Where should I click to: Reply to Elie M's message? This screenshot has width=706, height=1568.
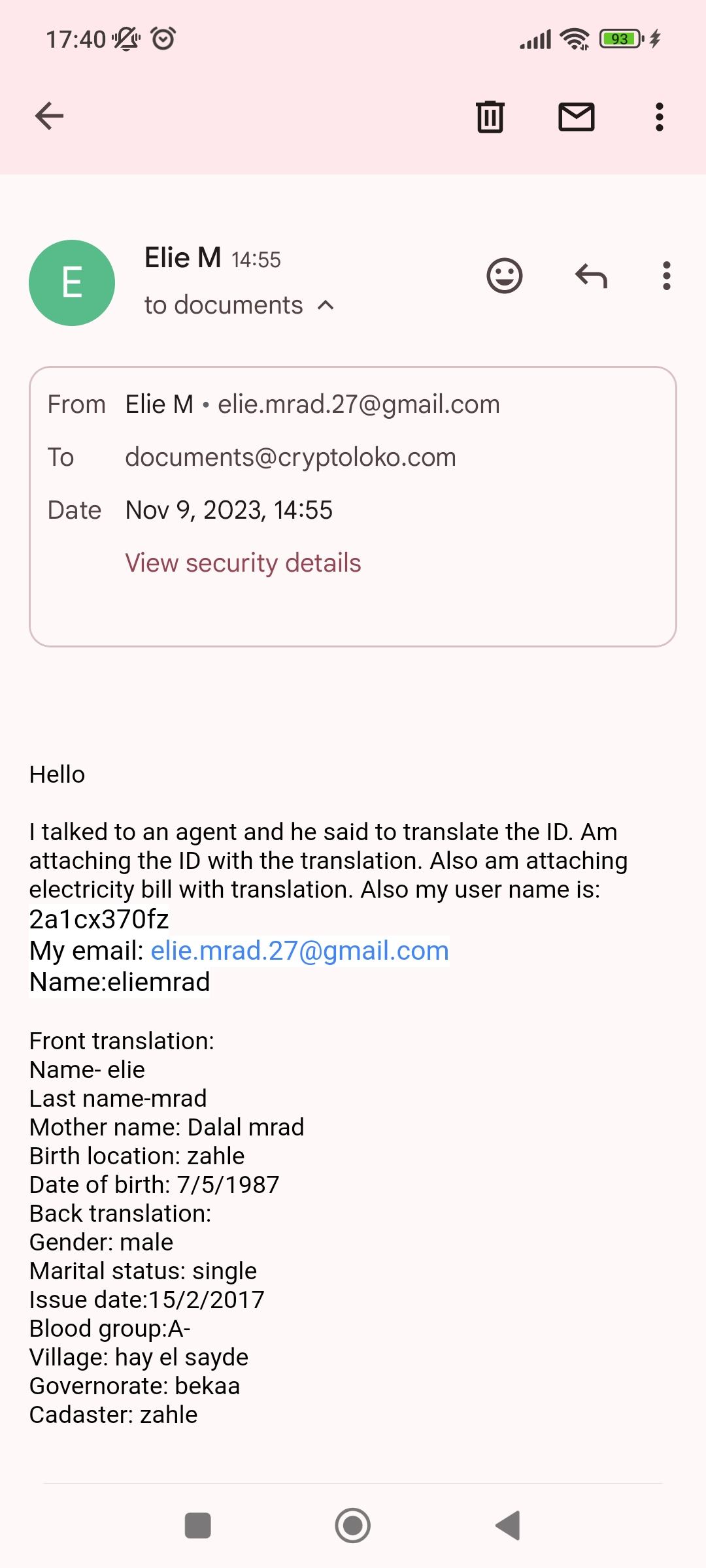(x=591, y=276)
